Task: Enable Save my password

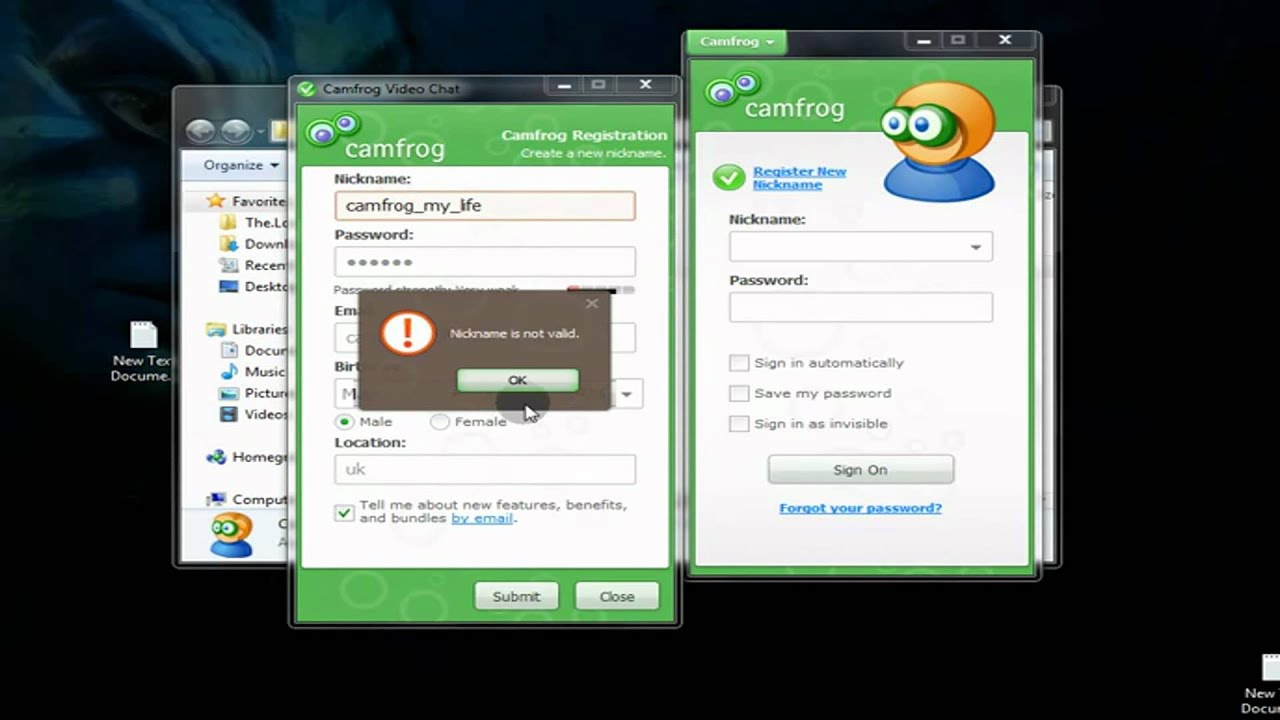Action: [x=739, y=393]
